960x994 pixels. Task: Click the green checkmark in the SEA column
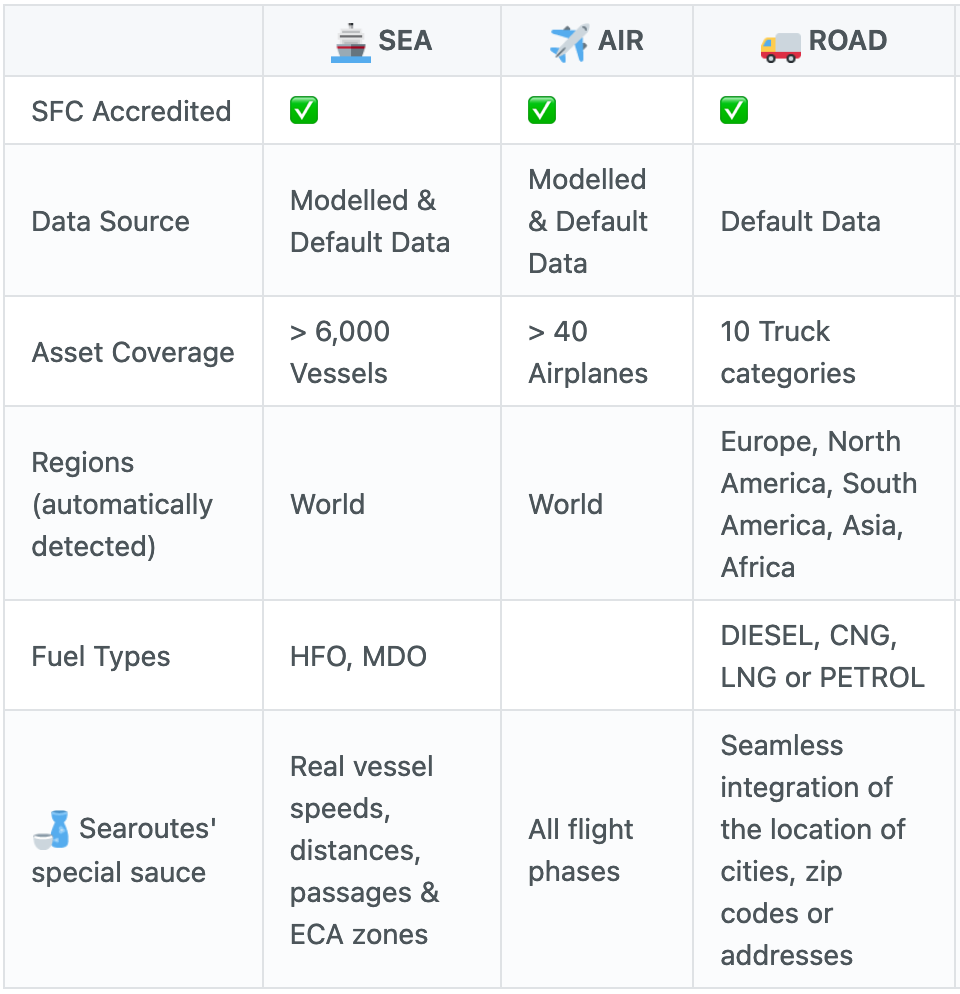point(304,110)
